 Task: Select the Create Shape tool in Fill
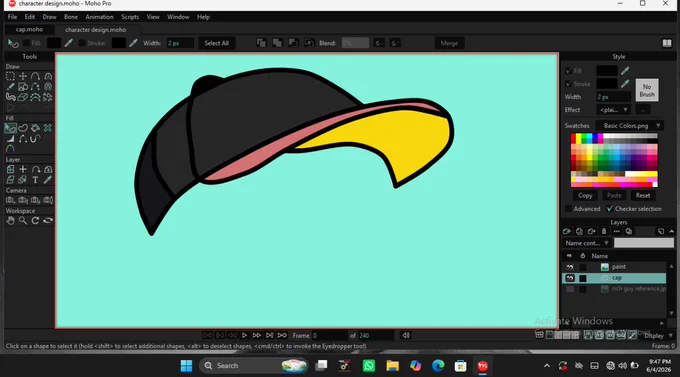pyautogui.click(x=23, y=128)
